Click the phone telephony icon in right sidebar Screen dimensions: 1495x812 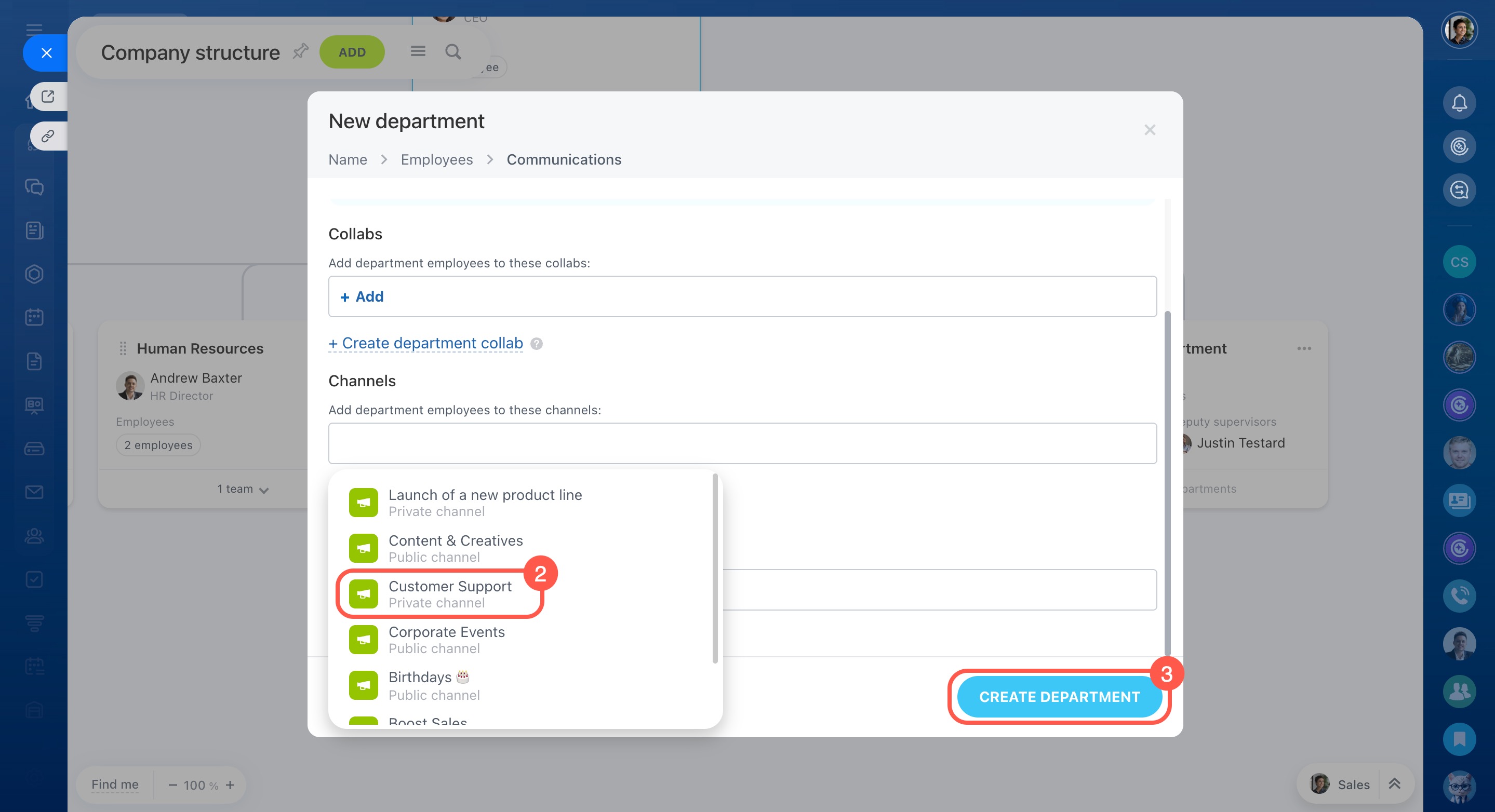(x=1459, y=596)
